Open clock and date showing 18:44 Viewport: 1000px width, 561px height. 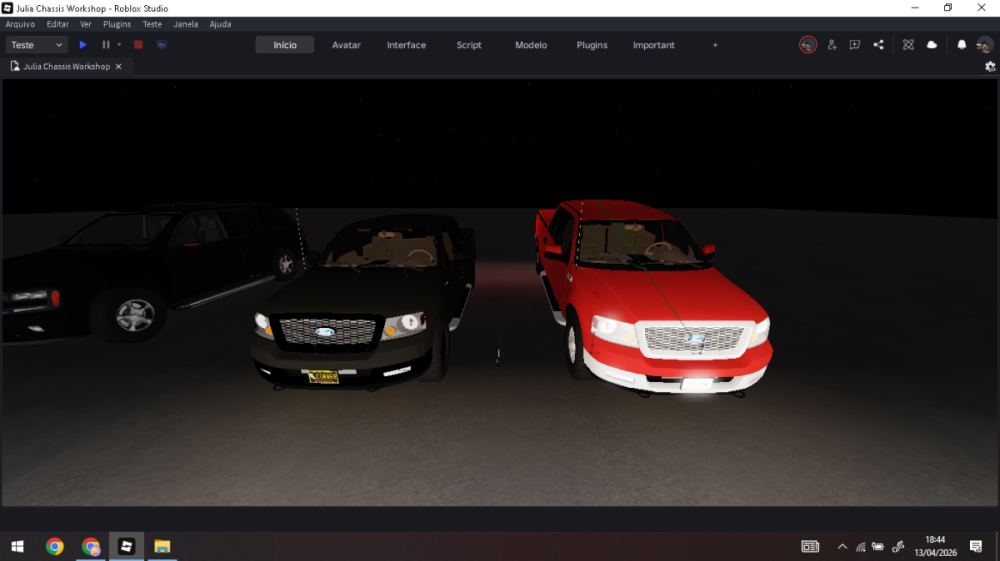point(936,546)
